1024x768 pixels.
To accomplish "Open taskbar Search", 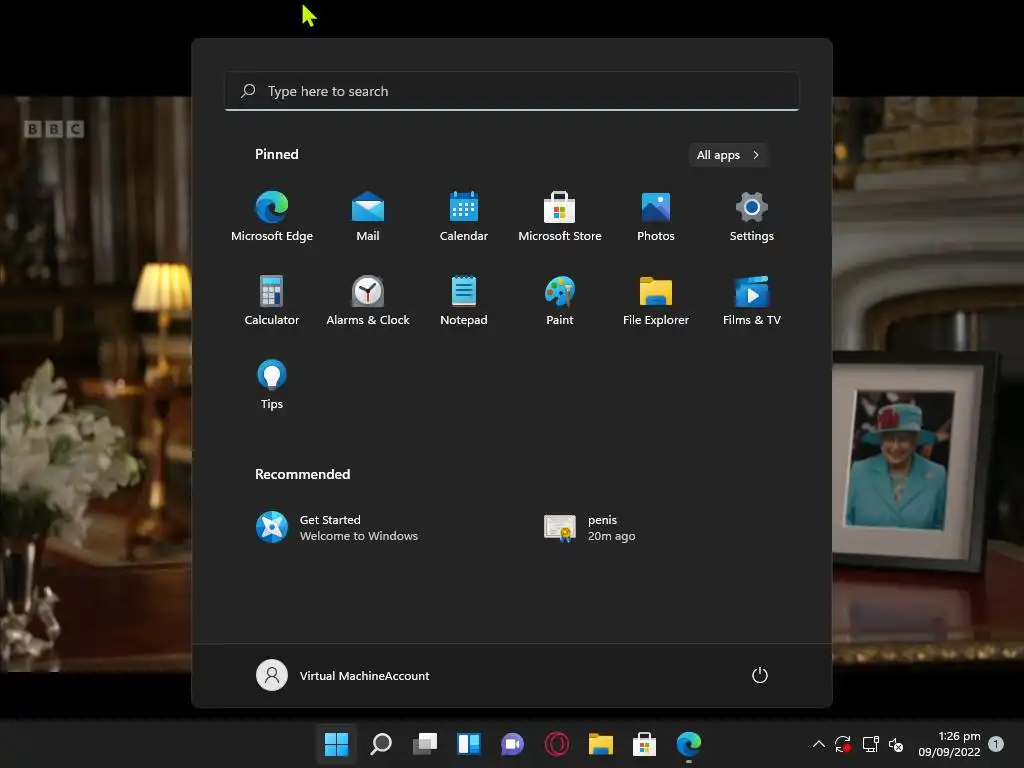I will [381, 744].
